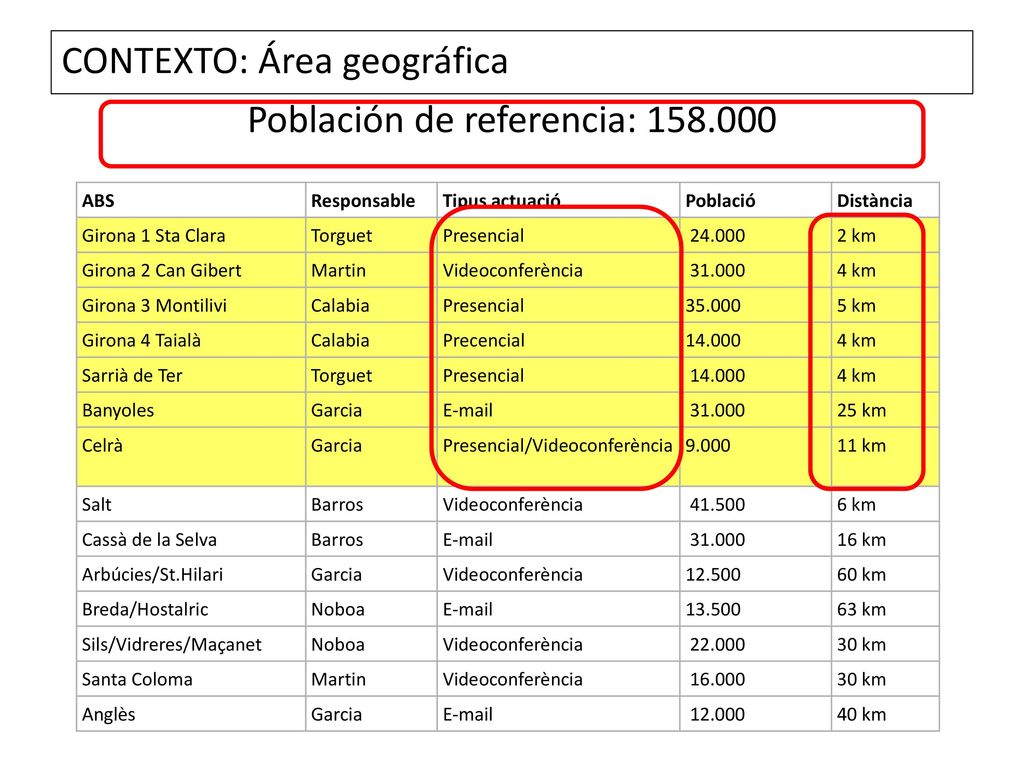The width and height of the screenshot is (1024, 768).
Task: Click the Distància column header
Action: (874, 200)
